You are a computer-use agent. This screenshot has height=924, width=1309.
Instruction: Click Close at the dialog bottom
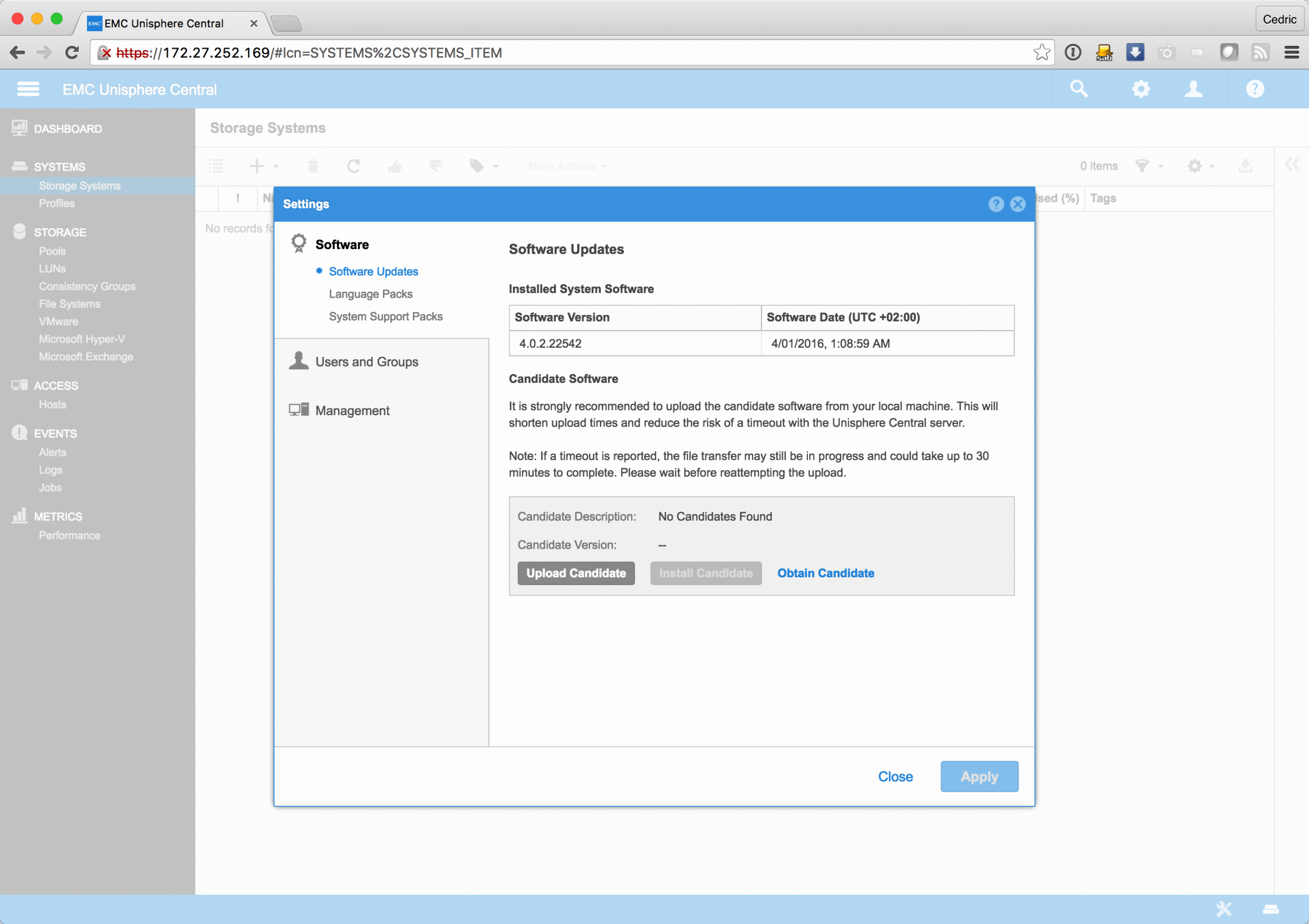[895, 776]
